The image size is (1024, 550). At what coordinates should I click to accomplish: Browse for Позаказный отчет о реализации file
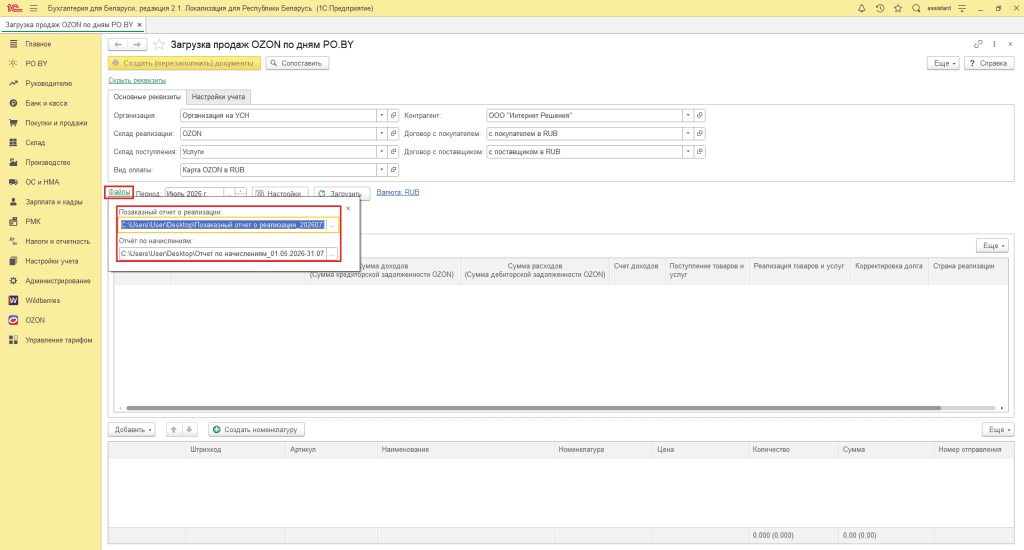(x=332, y=225)
